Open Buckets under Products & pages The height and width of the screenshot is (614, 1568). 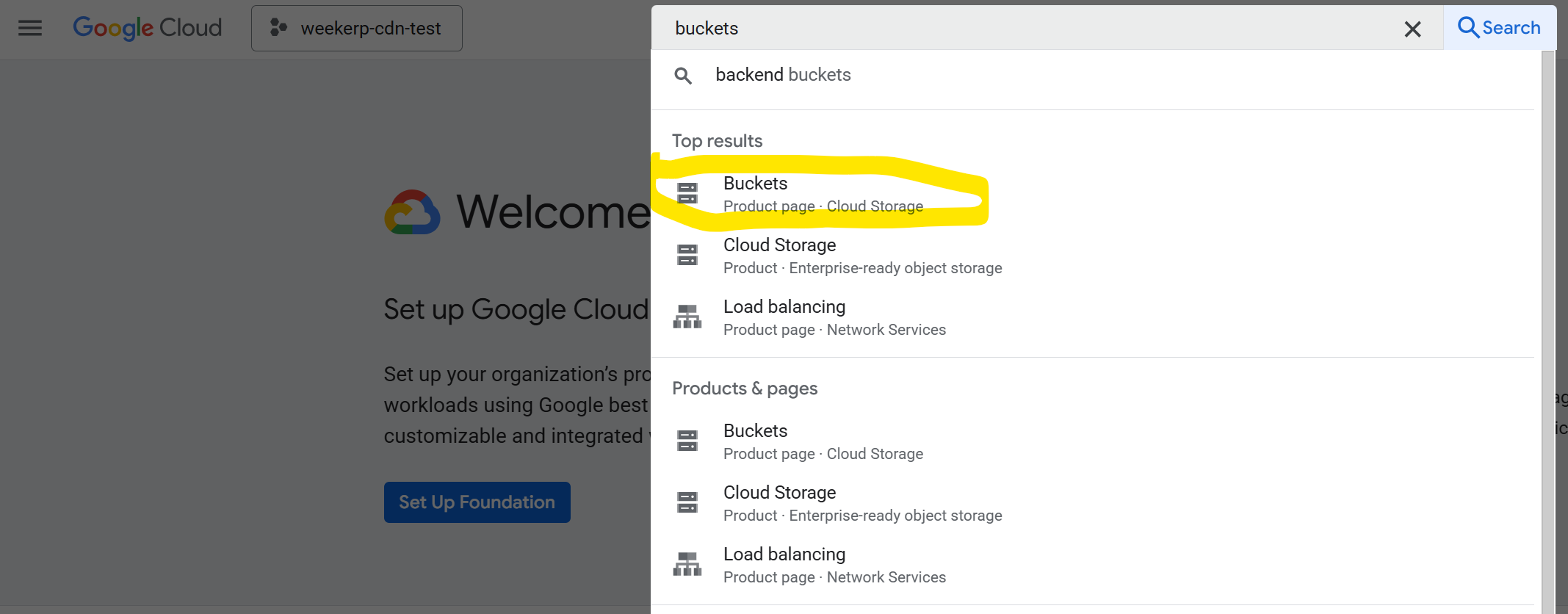tap(823, 441)
